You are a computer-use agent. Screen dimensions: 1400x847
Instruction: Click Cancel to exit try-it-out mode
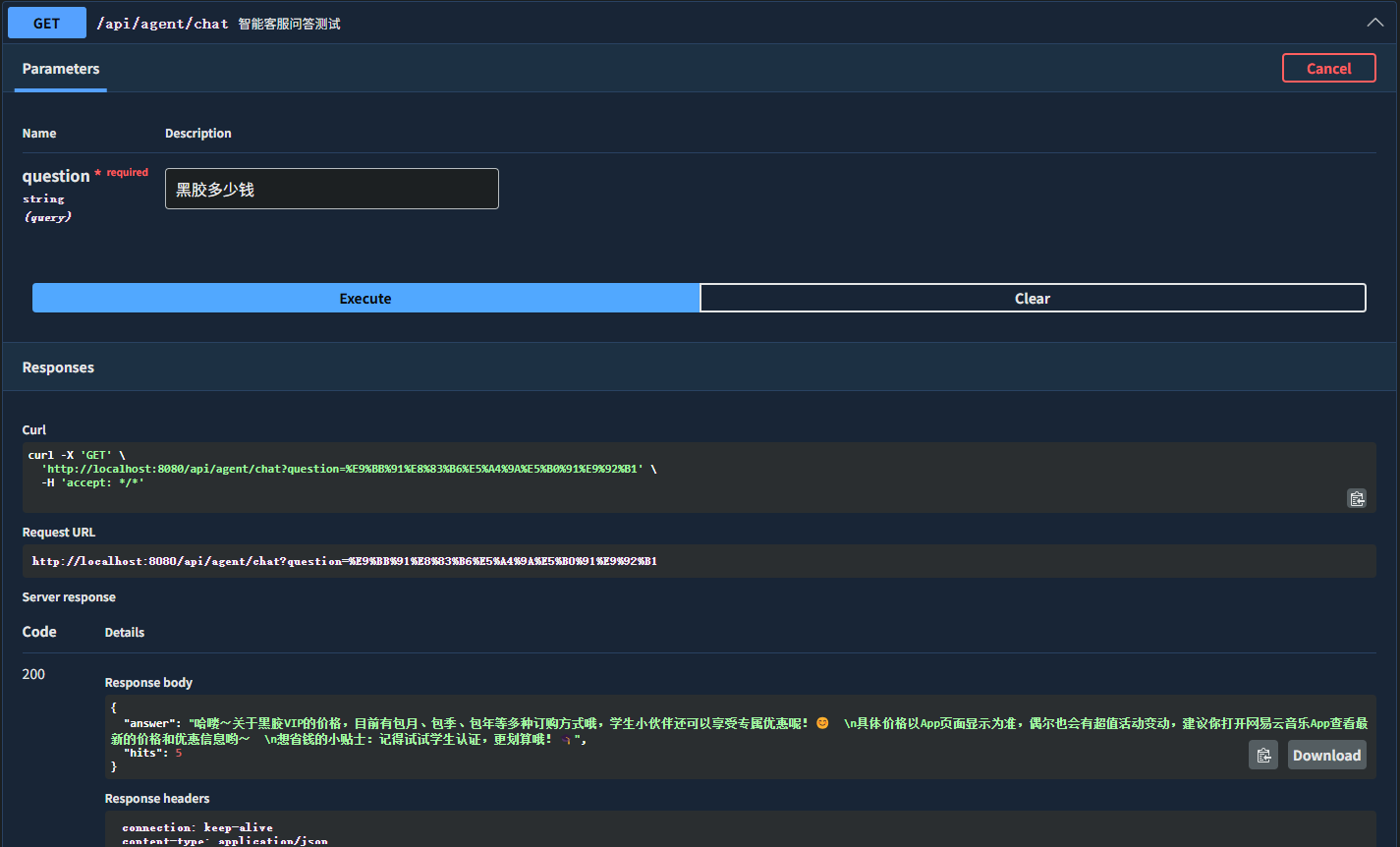point(1328,68)
